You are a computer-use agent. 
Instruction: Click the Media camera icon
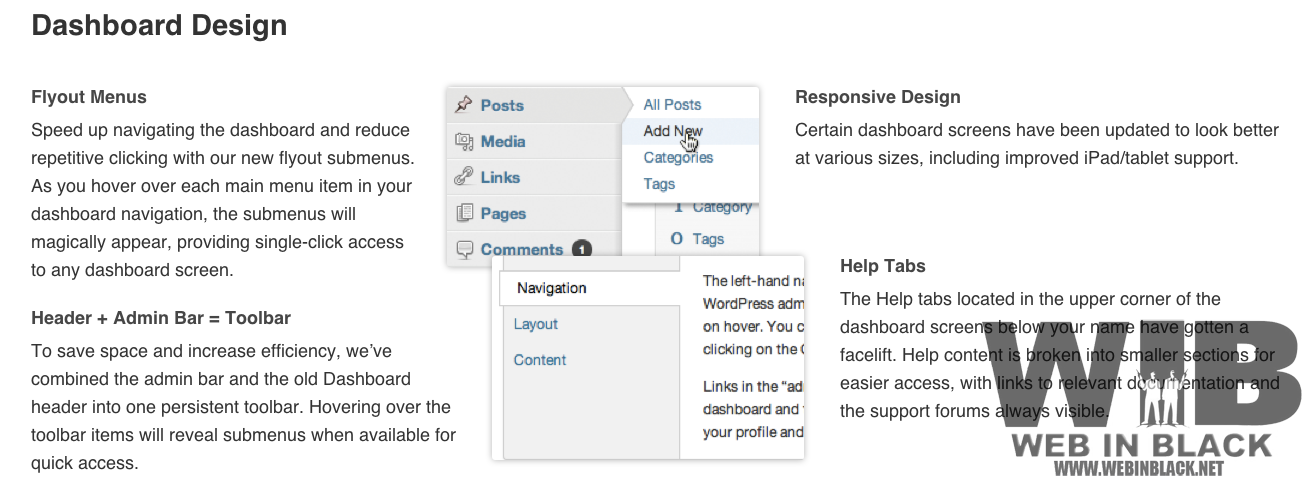[x=464, y=141]
